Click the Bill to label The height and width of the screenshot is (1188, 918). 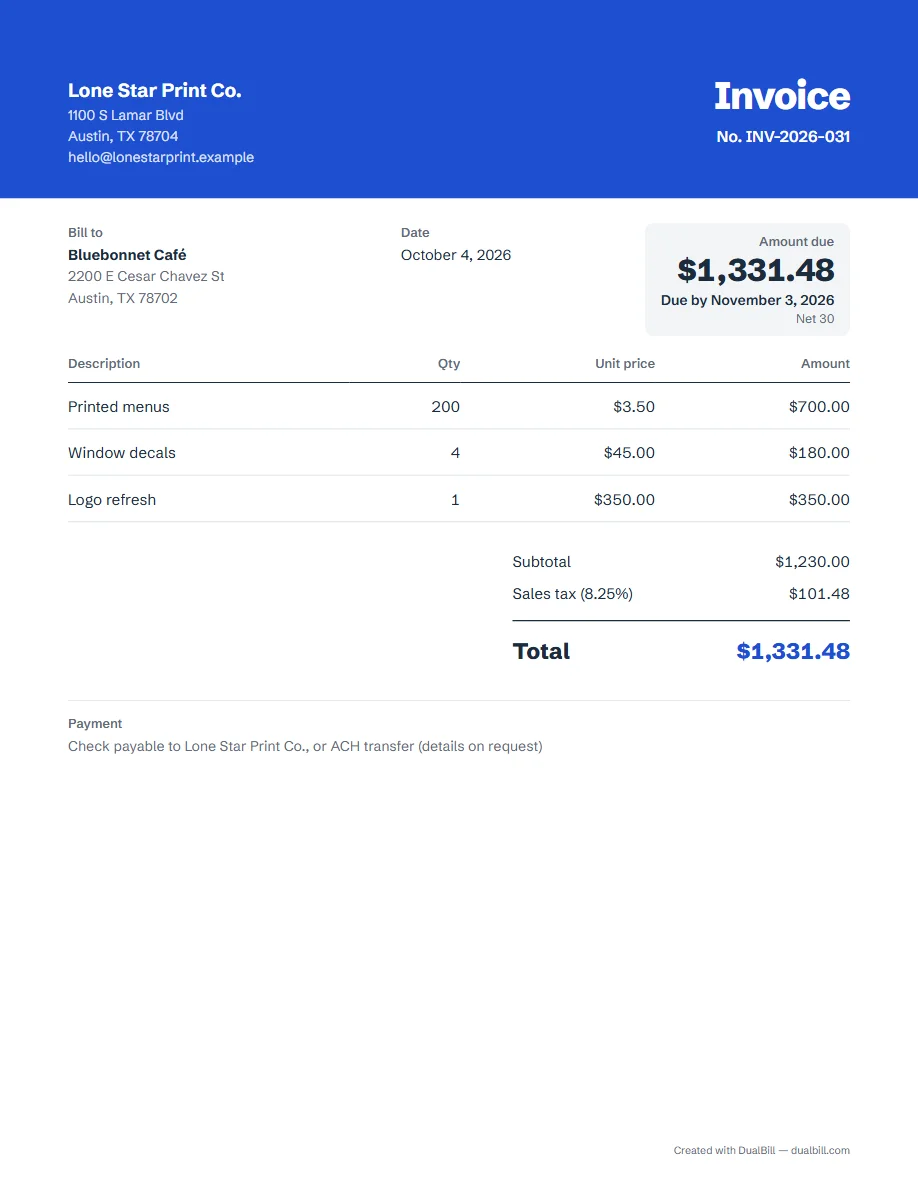point(86,233)
